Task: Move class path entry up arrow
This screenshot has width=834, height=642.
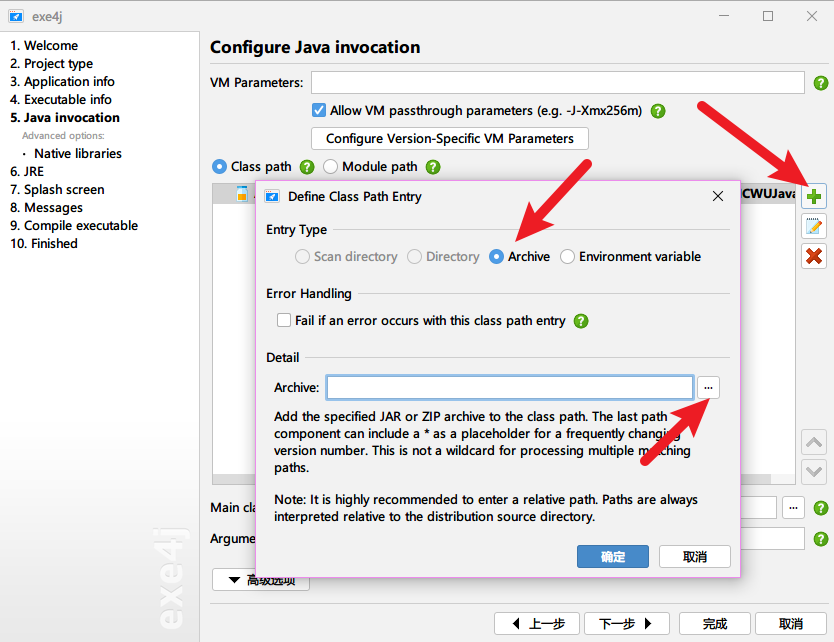Action: (x=814, y=443)
